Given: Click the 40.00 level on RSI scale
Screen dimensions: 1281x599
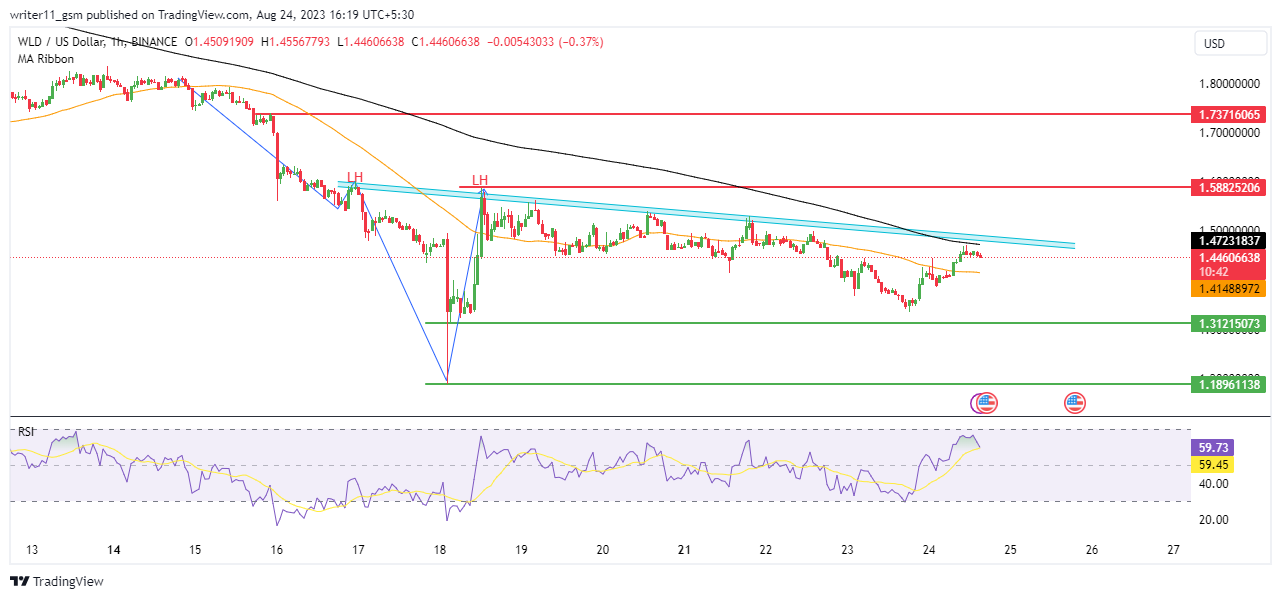Looking at the screenshot, I should [1215, 484].
